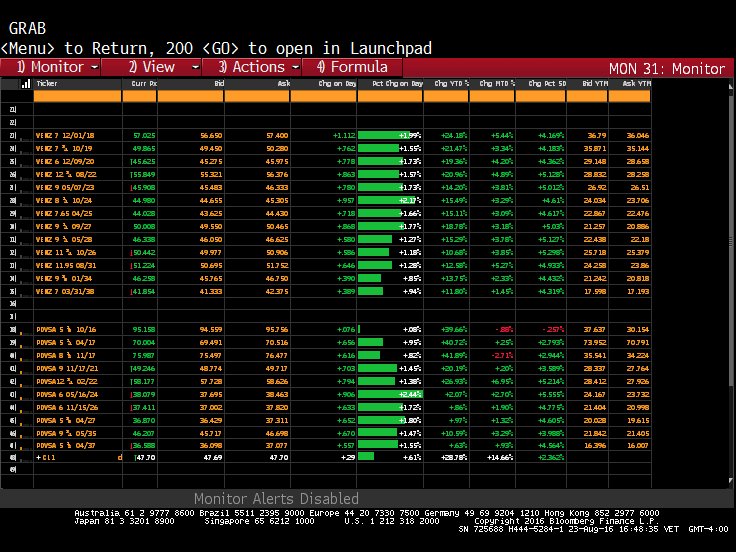The image size is (736, 552).
Task: Click the scroll-down arrow of the vertical scrollbar
Action: [730, 481]
